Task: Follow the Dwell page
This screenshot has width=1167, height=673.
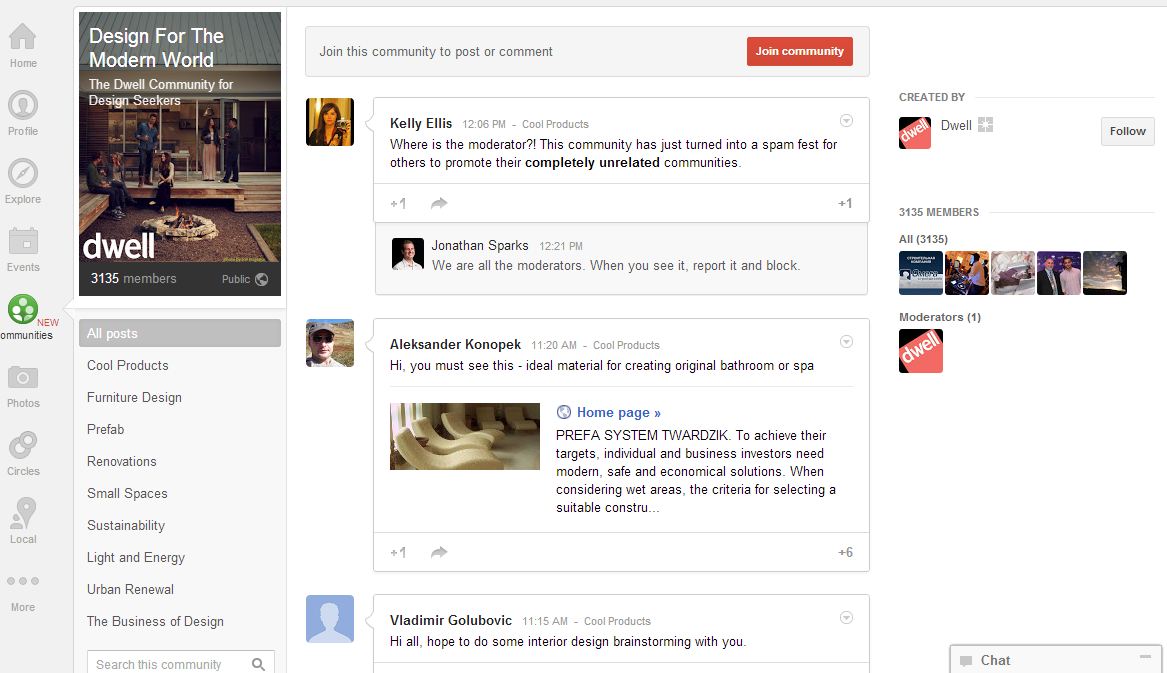Action: coord(1126,131)
